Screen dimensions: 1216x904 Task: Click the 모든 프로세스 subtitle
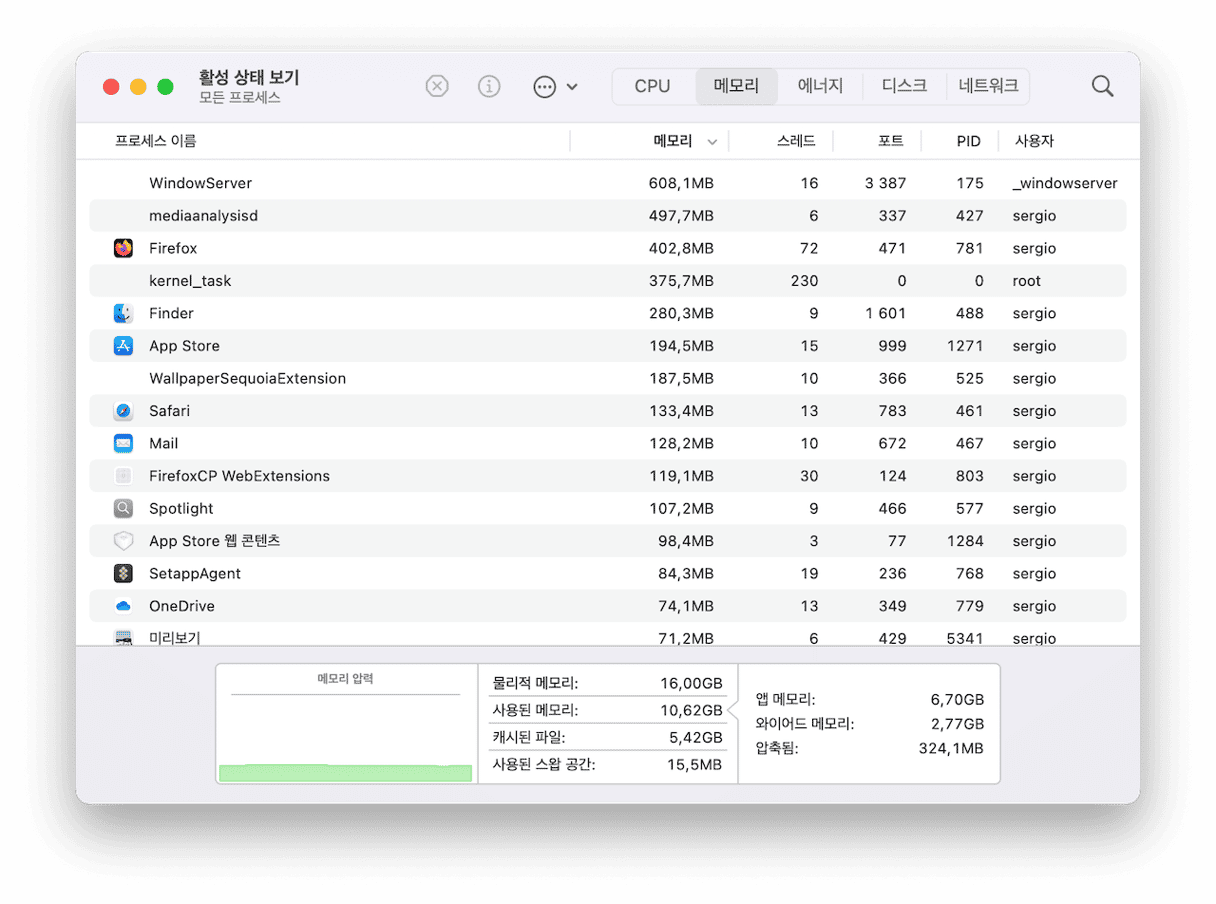pyautogui.click(x=239, y=98)
